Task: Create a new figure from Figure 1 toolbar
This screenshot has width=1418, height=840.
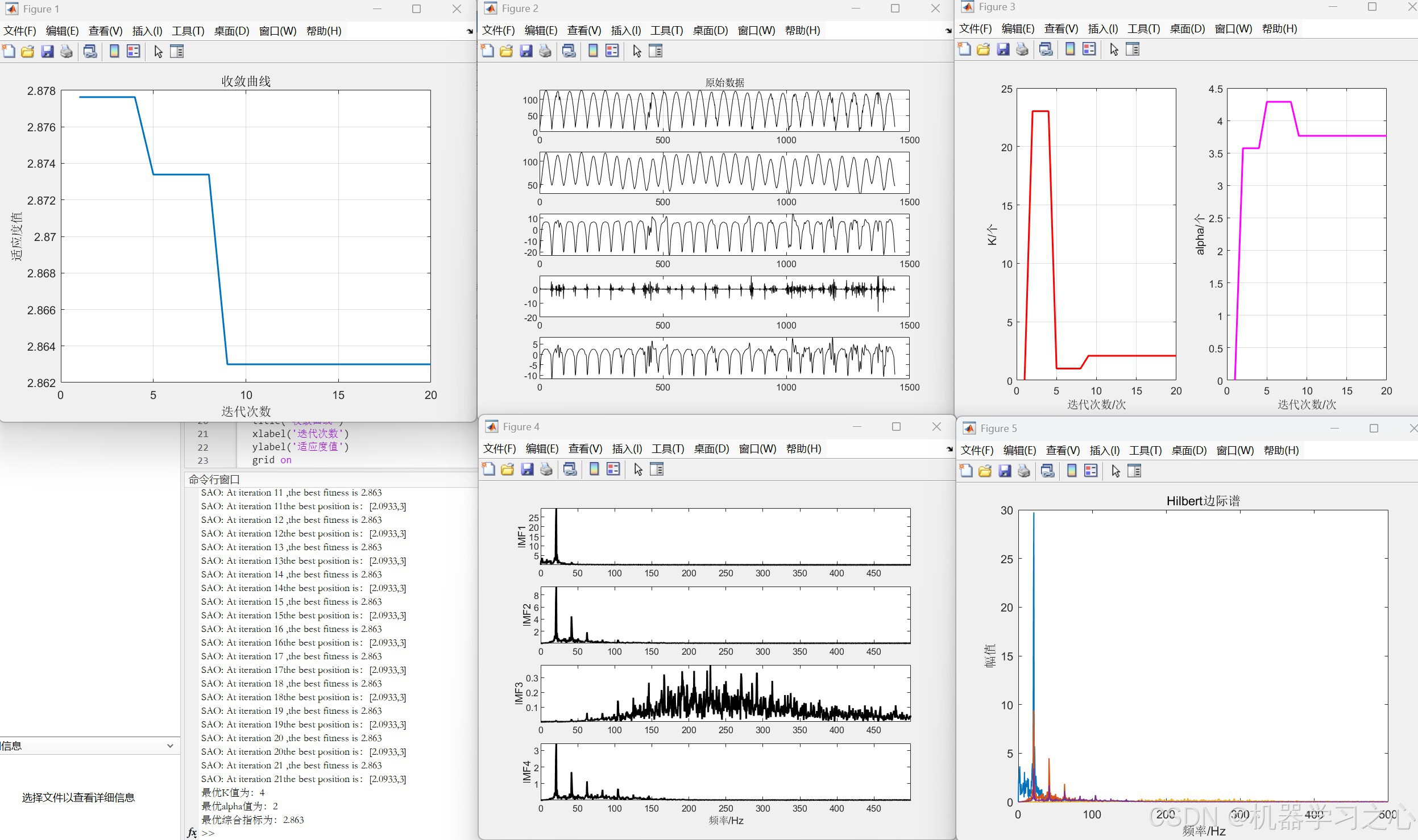Action: pos(9,52)
